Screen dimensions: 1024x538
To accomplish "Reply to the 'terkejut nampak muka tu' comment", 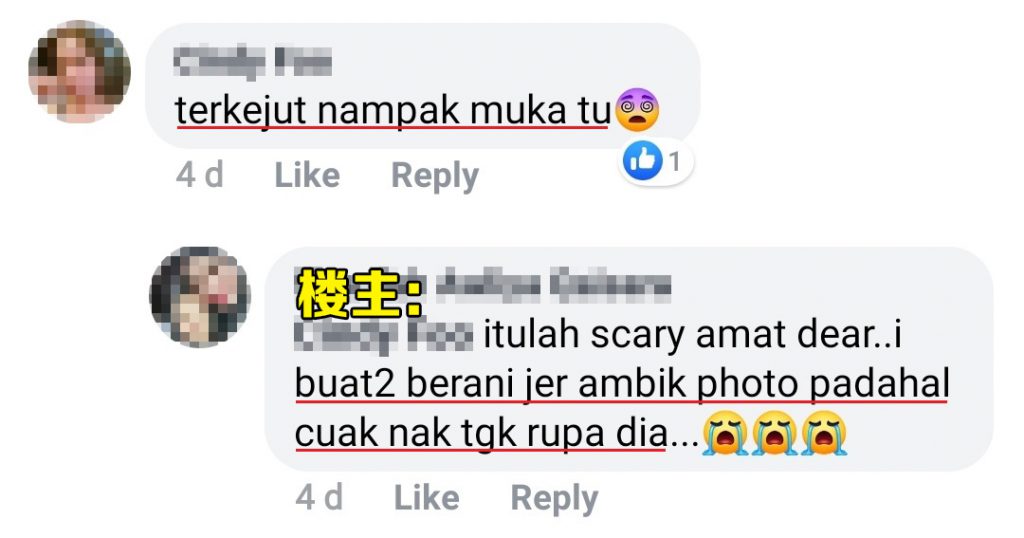I will click(435, 176).
